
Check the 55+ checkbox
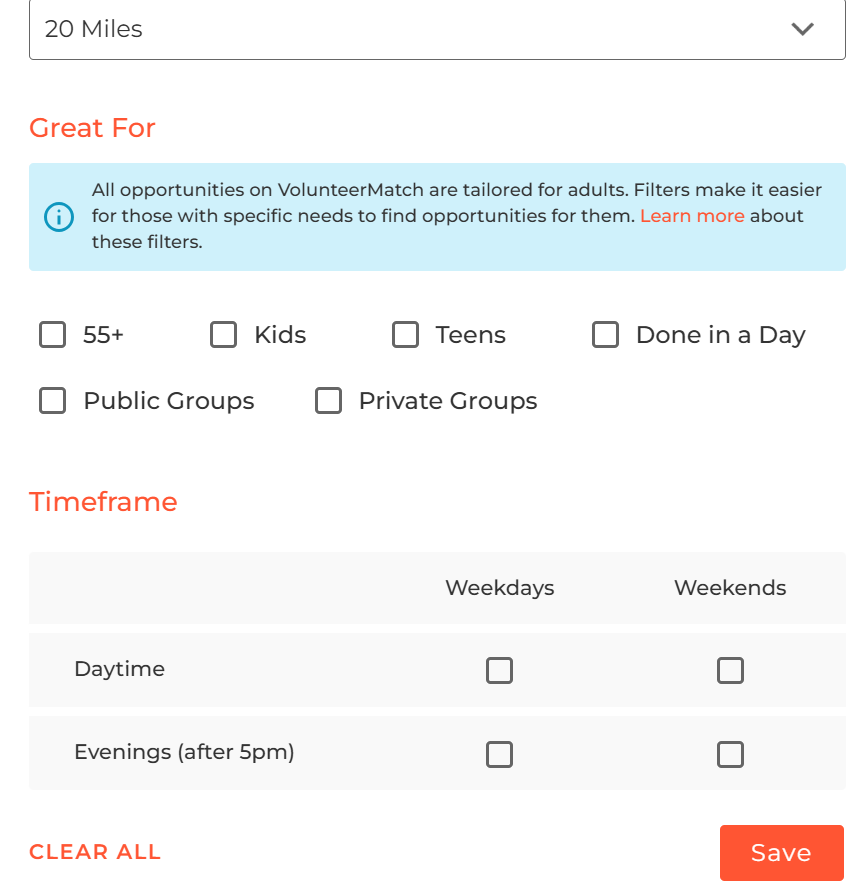click(x=53, y=335)
